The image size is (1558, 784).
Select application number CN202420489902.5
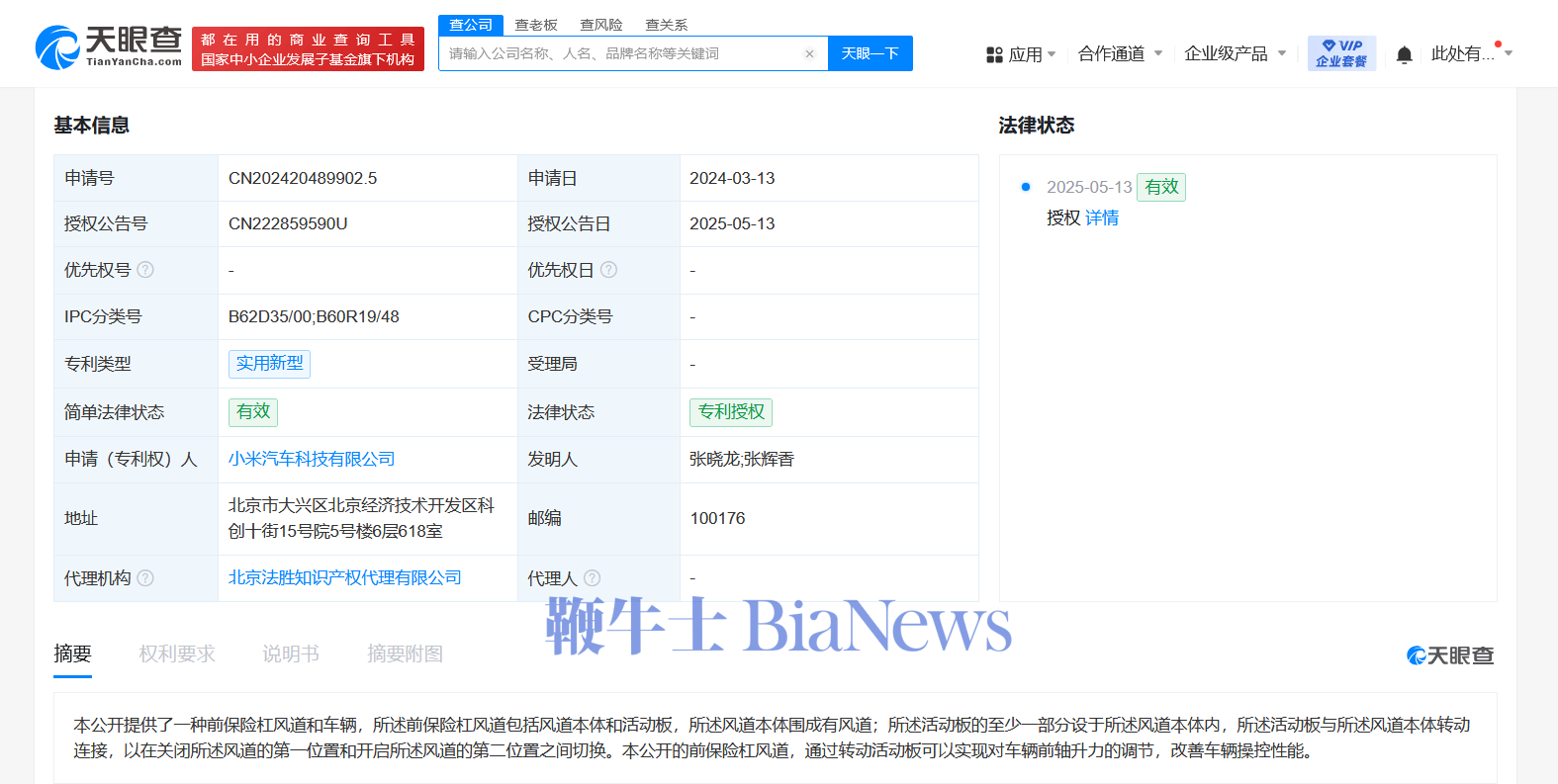point(303,178)
